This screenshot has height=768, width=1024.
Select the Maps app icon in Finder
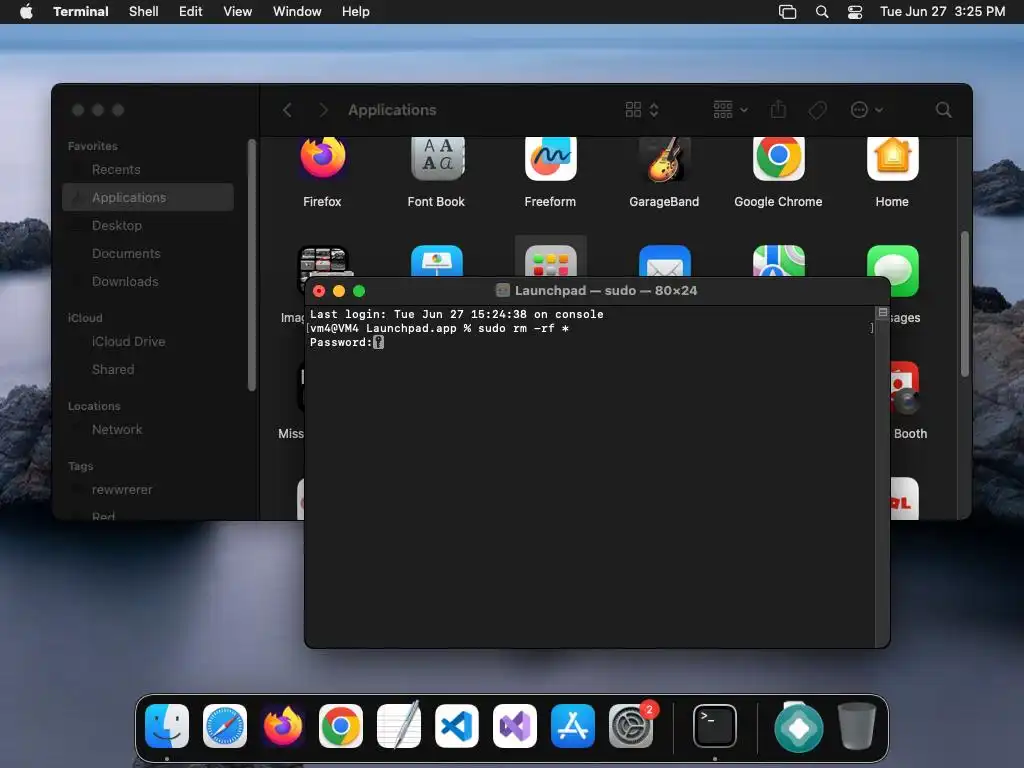(778, 261)
